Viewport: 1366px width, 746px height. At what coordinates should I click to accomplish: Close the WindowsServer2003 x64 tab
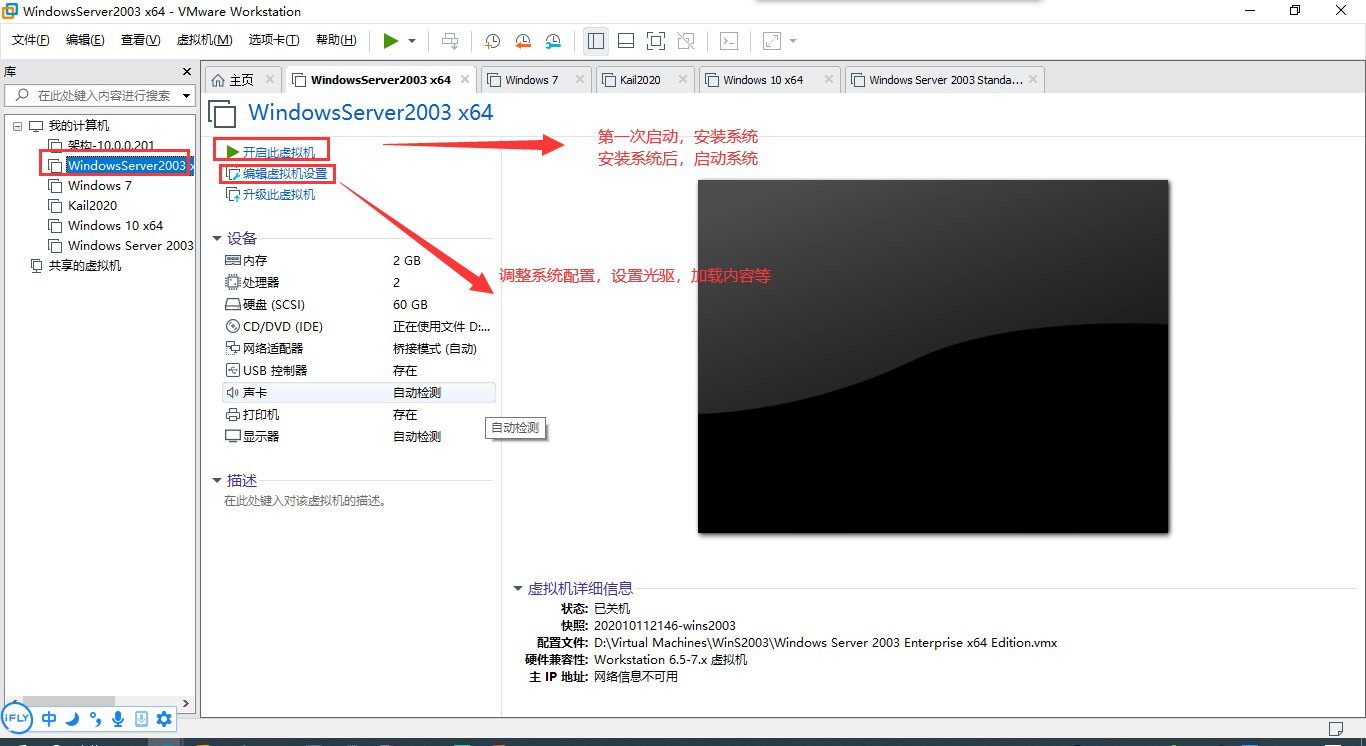[466, 79]
